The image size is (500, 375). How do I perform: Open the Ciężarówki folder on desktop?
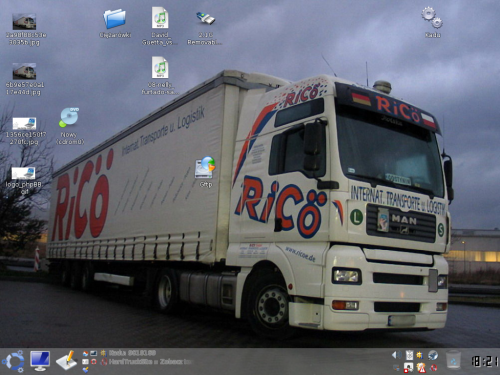(114, 23)
